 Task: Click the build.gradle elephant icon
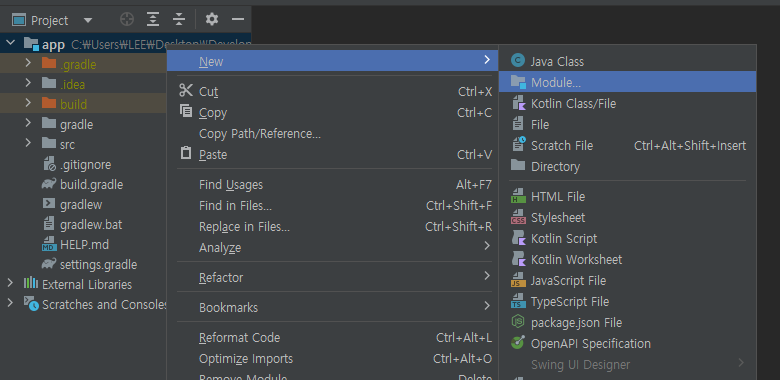coord(49,184)
